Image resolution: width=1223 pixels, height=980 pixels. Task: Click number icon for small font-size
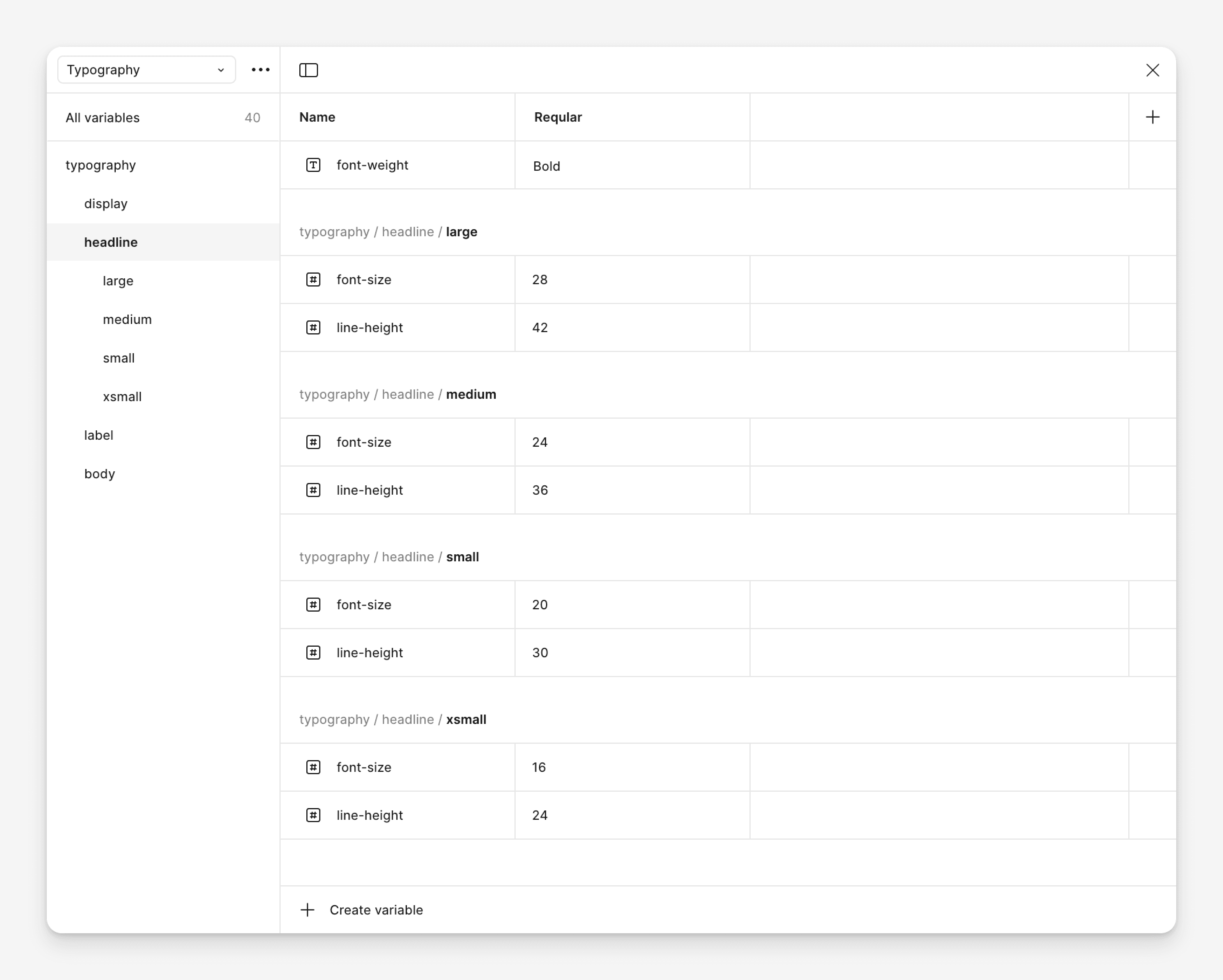click(x=313, y=605)
